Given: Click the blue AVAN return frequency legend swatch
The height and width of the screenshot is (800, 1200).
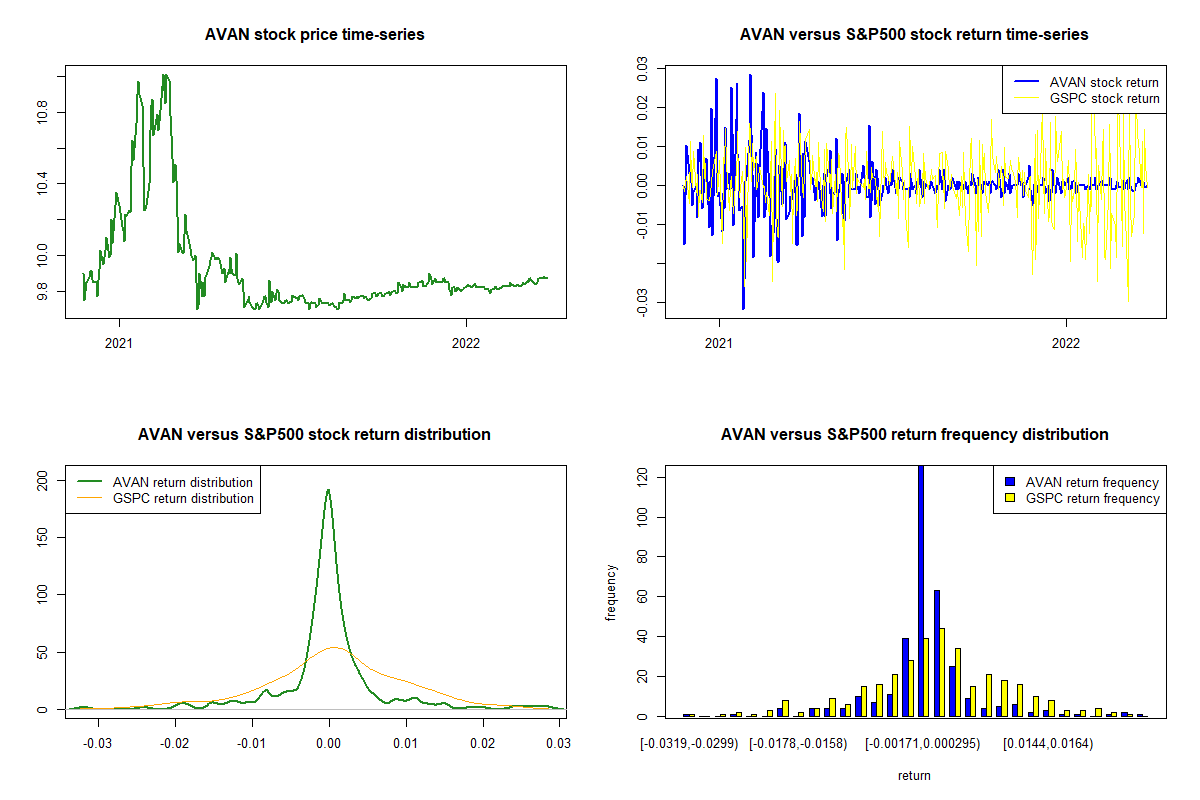Looking at the screenshot, I should (x=1010, y=483).
